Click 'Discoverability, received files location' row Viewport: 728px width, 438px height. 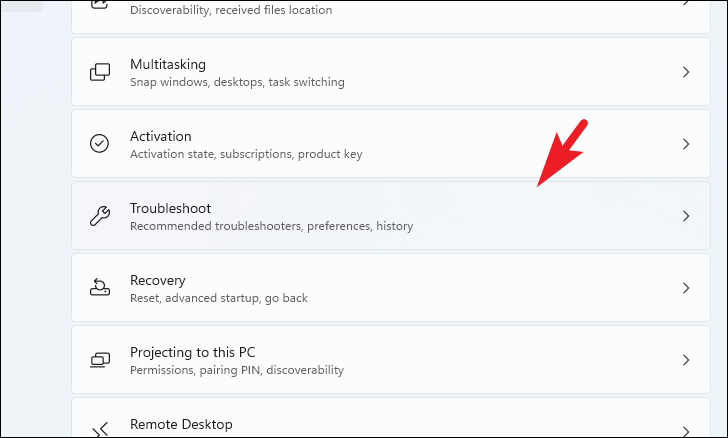tap(391, 16)
